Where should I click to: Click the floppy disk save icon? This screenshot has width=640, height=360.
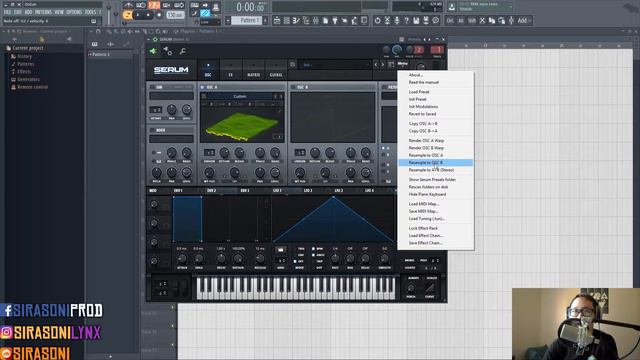pyautogui.click(x=416, y=20)
